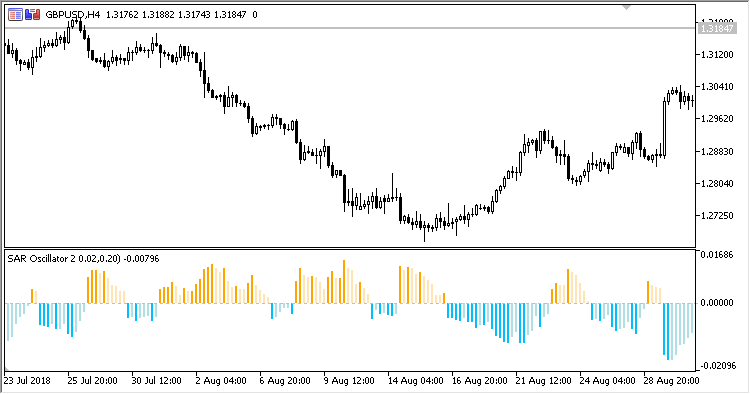Click the 1.30410 price scale value
The width and height of the screenshot is (750, 394).
[717, 87]
